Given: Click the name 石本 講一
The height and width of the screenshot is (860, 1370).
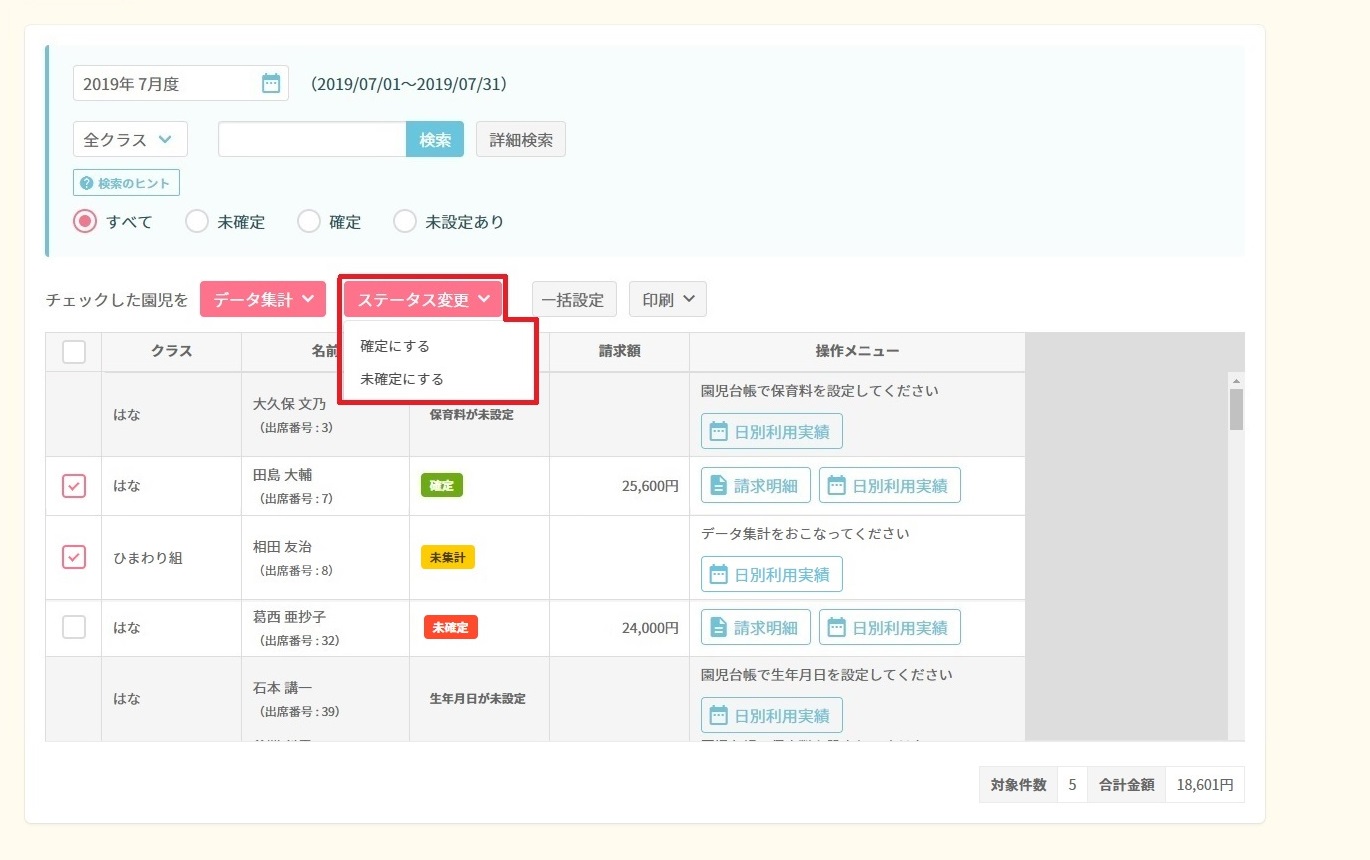Looking at the screenshot, I should (x=283, y=689).
